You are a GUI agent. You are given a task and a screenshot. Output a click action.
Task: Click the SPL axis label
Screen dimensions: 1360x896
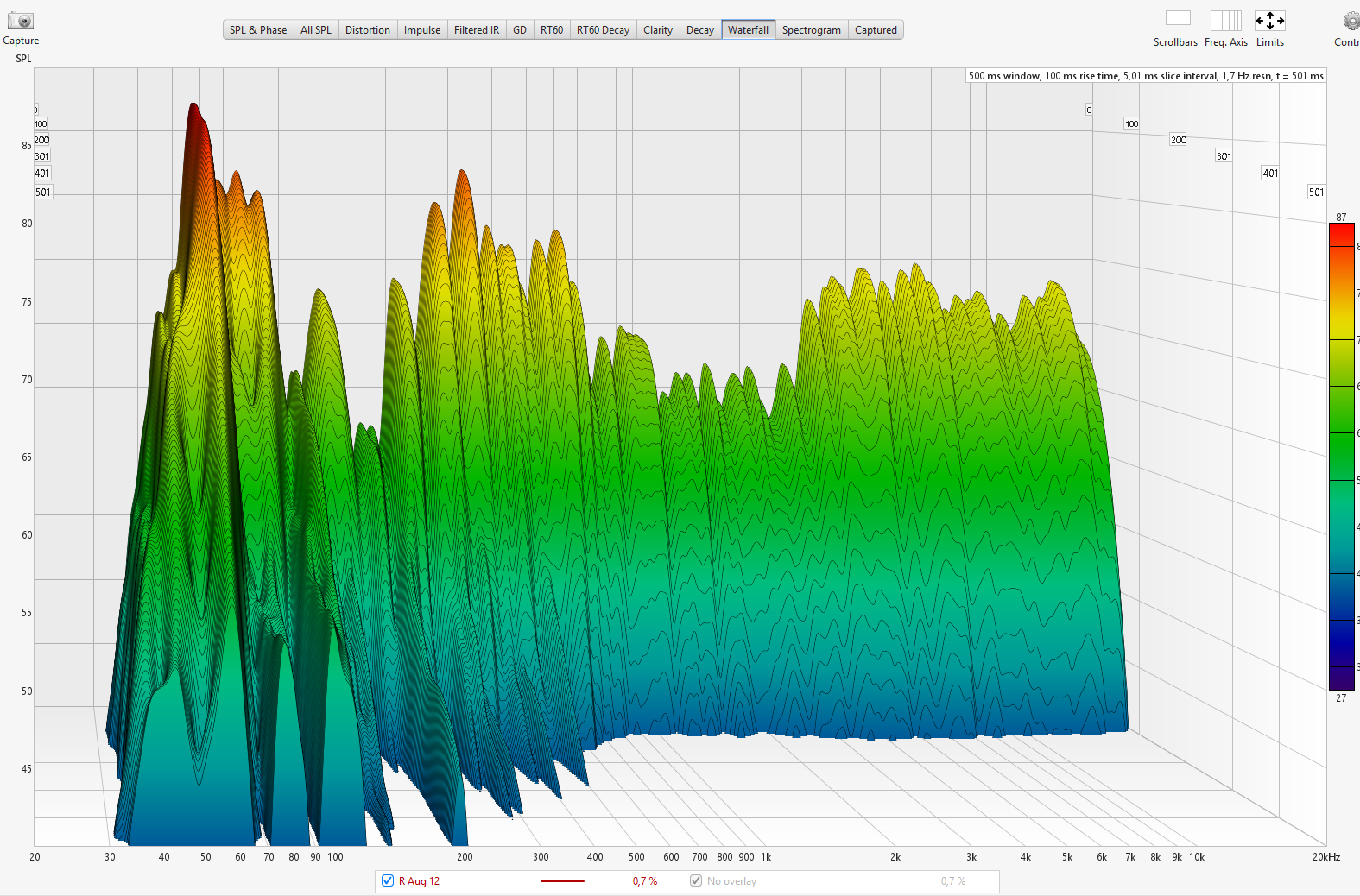pos(23,59)
